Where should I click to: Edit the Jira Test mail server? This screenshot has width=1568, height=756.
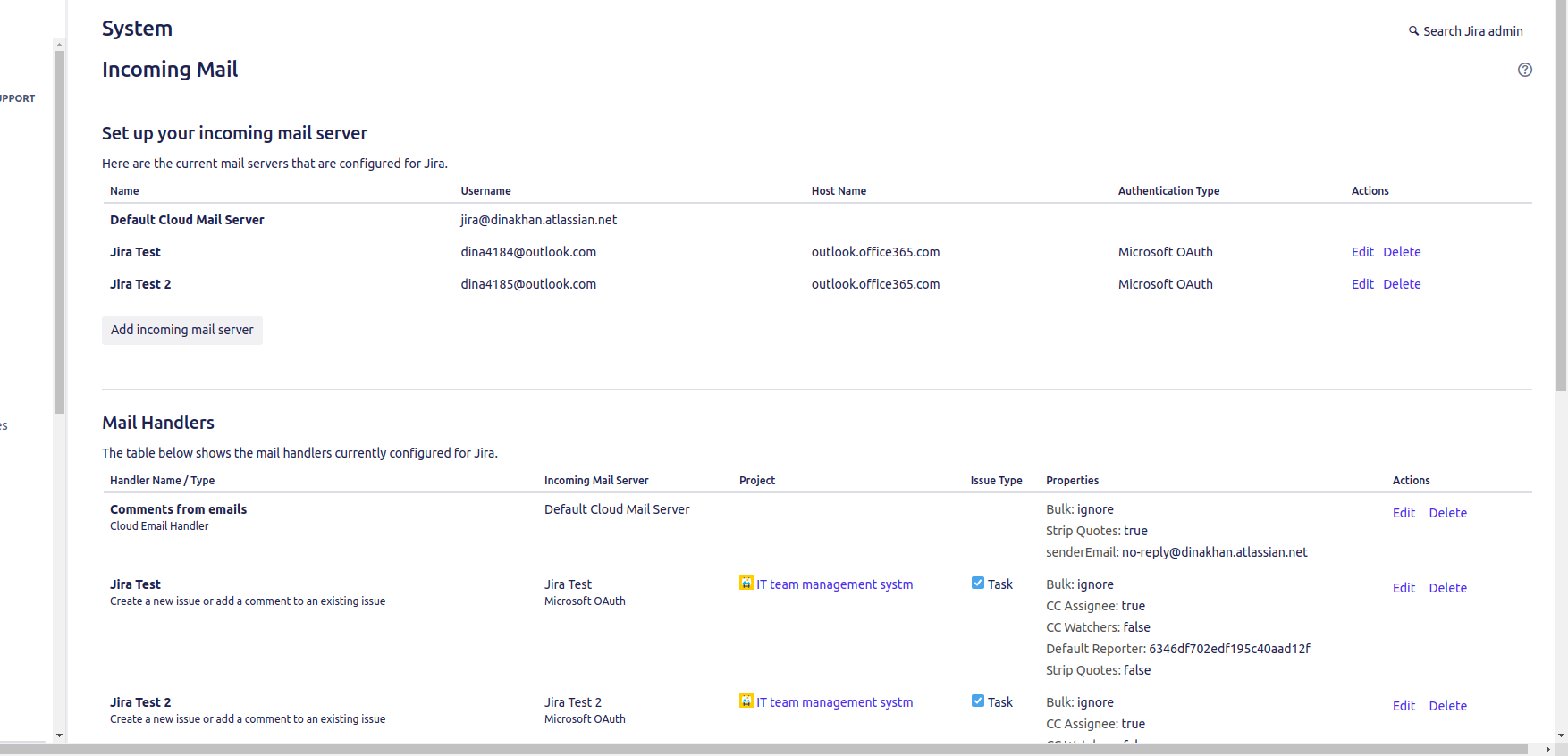pyautogui.click(x=1362, y=252)
